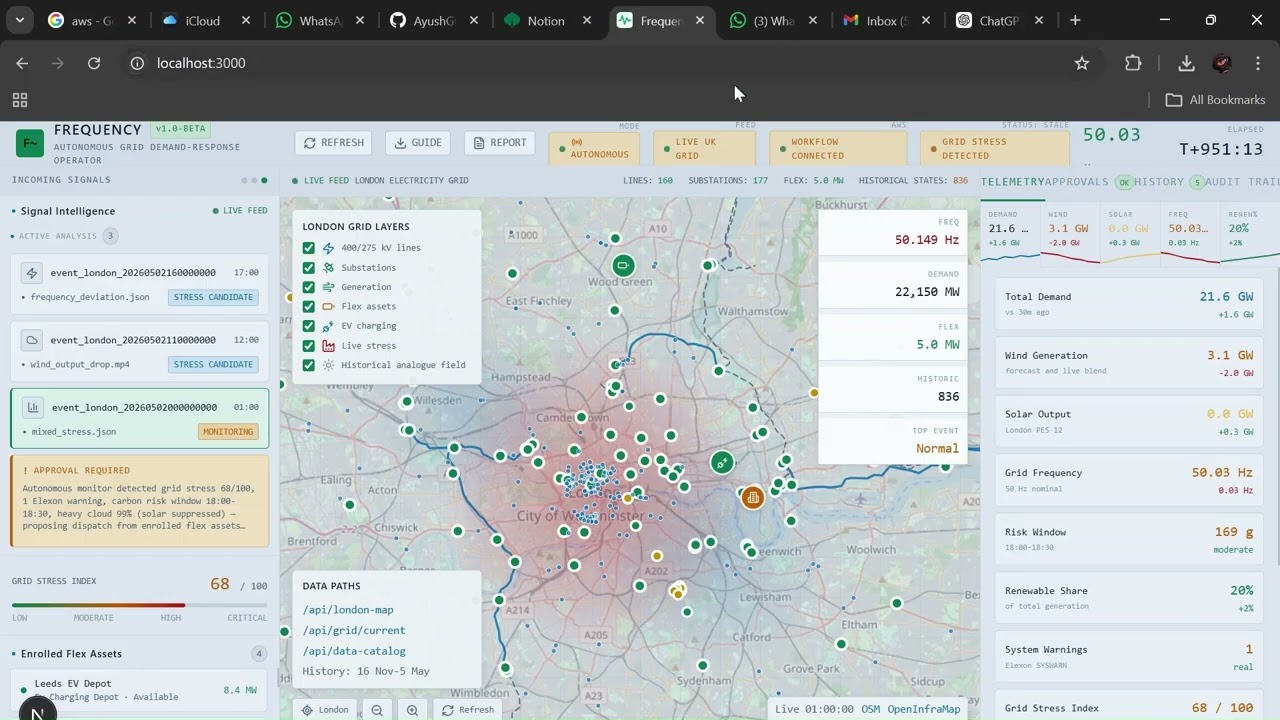1280x720 pixels.
Task: Toggle the 400/275 kV lines layer checkbox
Action: (x=309, y=248)
